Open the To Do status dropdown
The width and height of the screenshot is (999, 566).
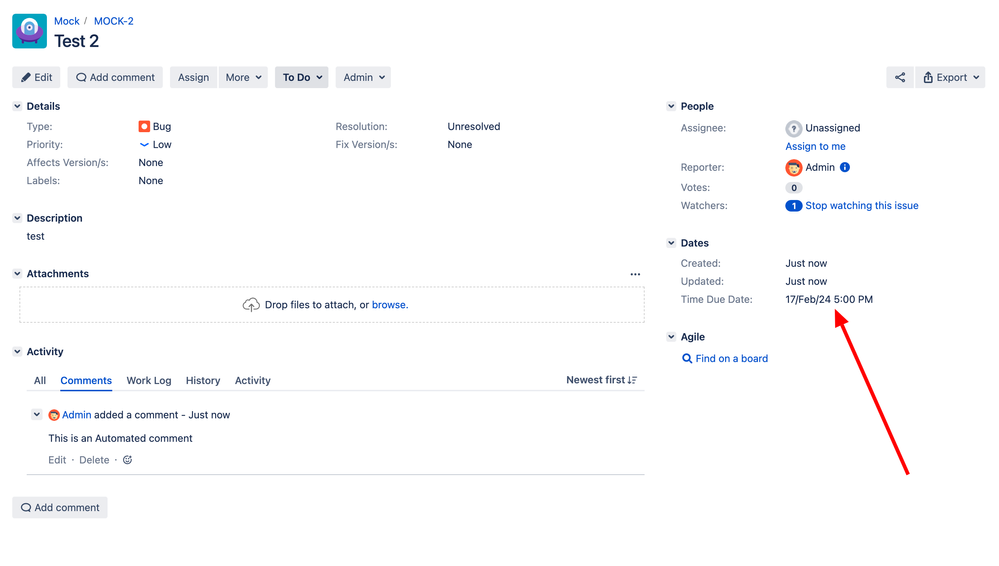[x=301, y=77]
